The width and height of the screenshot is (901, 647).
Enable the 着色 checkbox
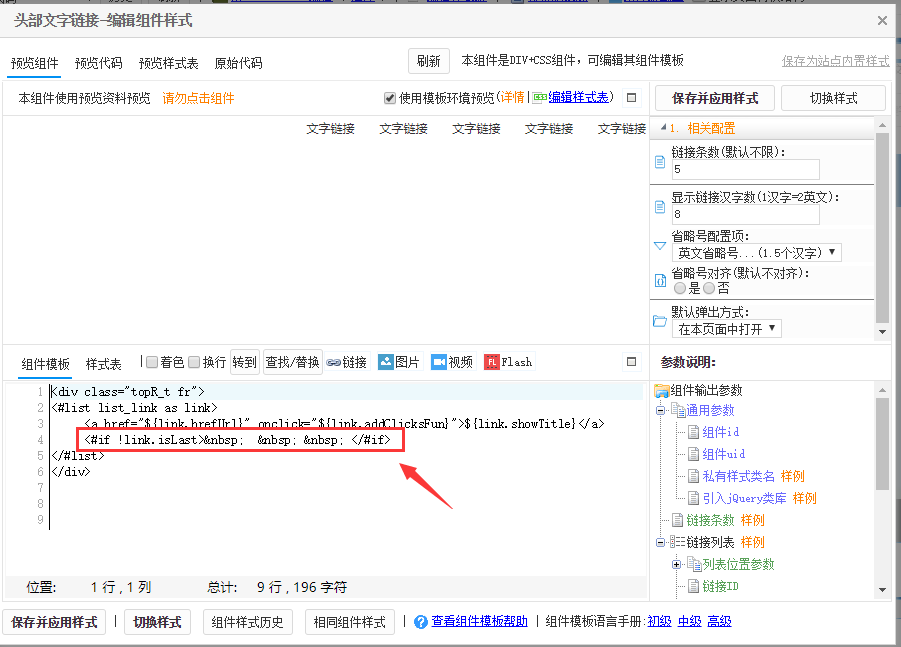[x=152, y=362]
